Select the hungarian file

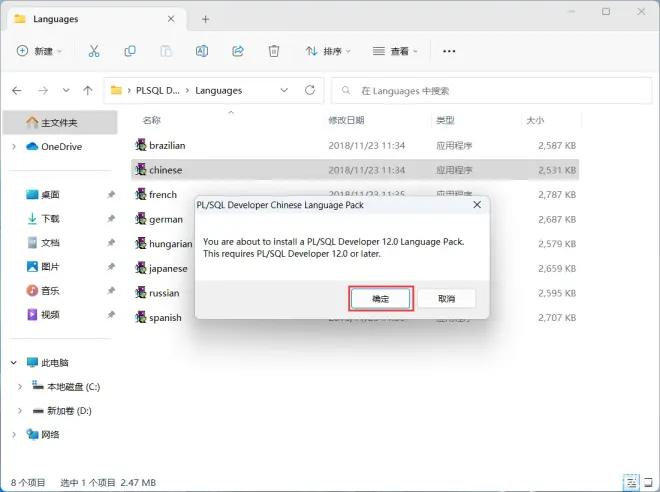pos(163,244)
